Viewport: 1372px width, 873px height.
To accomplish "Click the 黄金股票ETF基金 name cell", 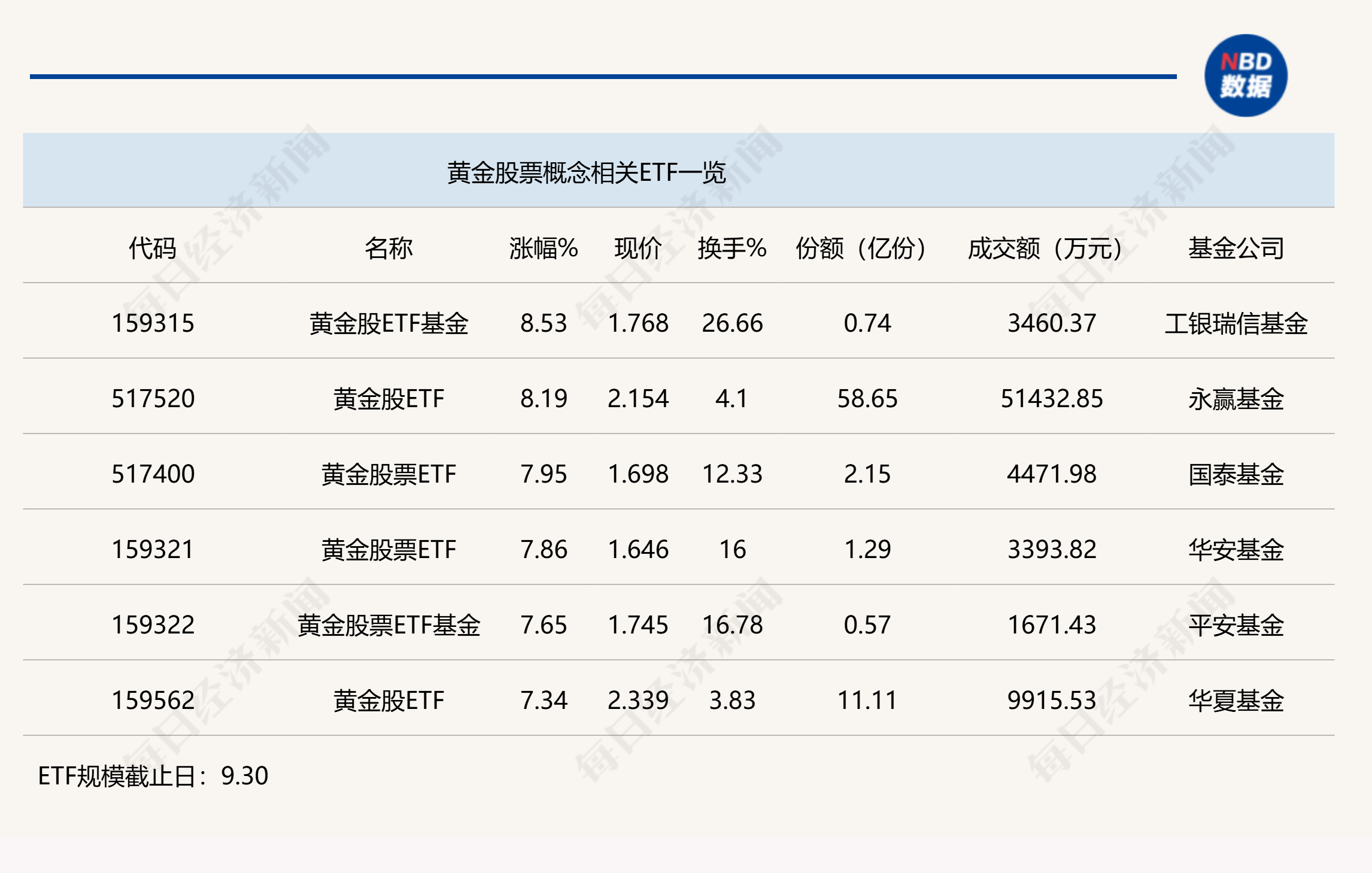I will (388, 625).
